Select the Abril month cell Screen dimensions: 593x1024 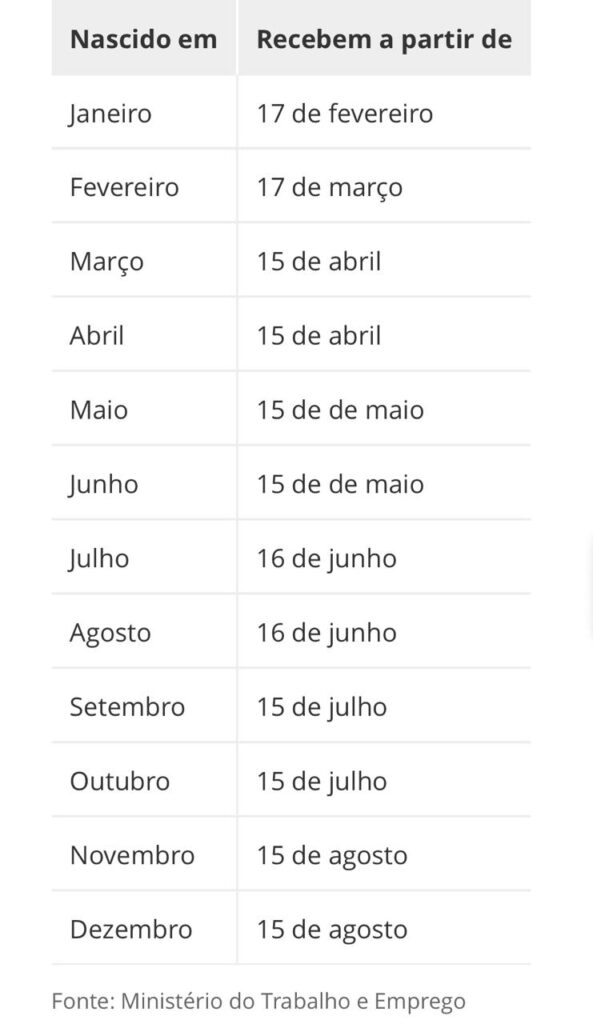click(143, 336)
